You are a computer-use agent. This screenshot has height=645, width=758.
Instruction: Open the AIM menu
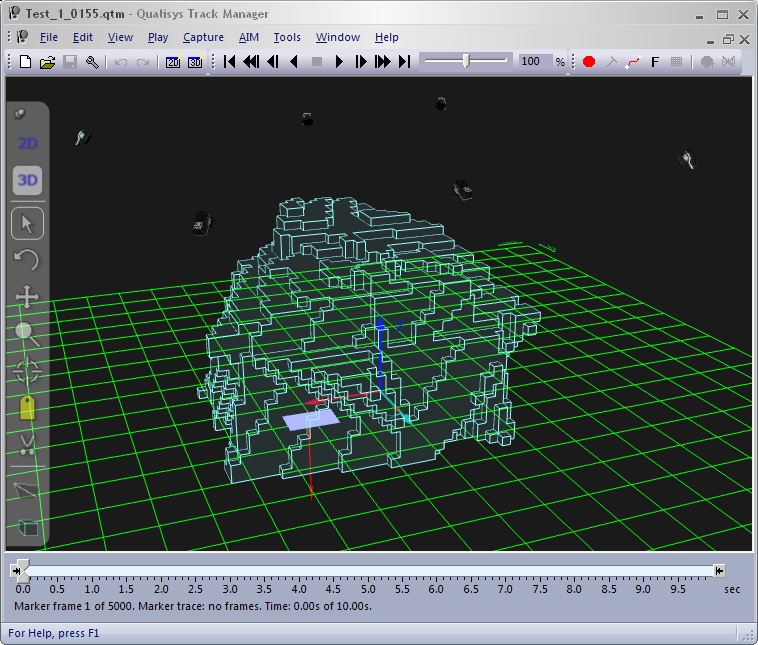click(x=249, y=37)
